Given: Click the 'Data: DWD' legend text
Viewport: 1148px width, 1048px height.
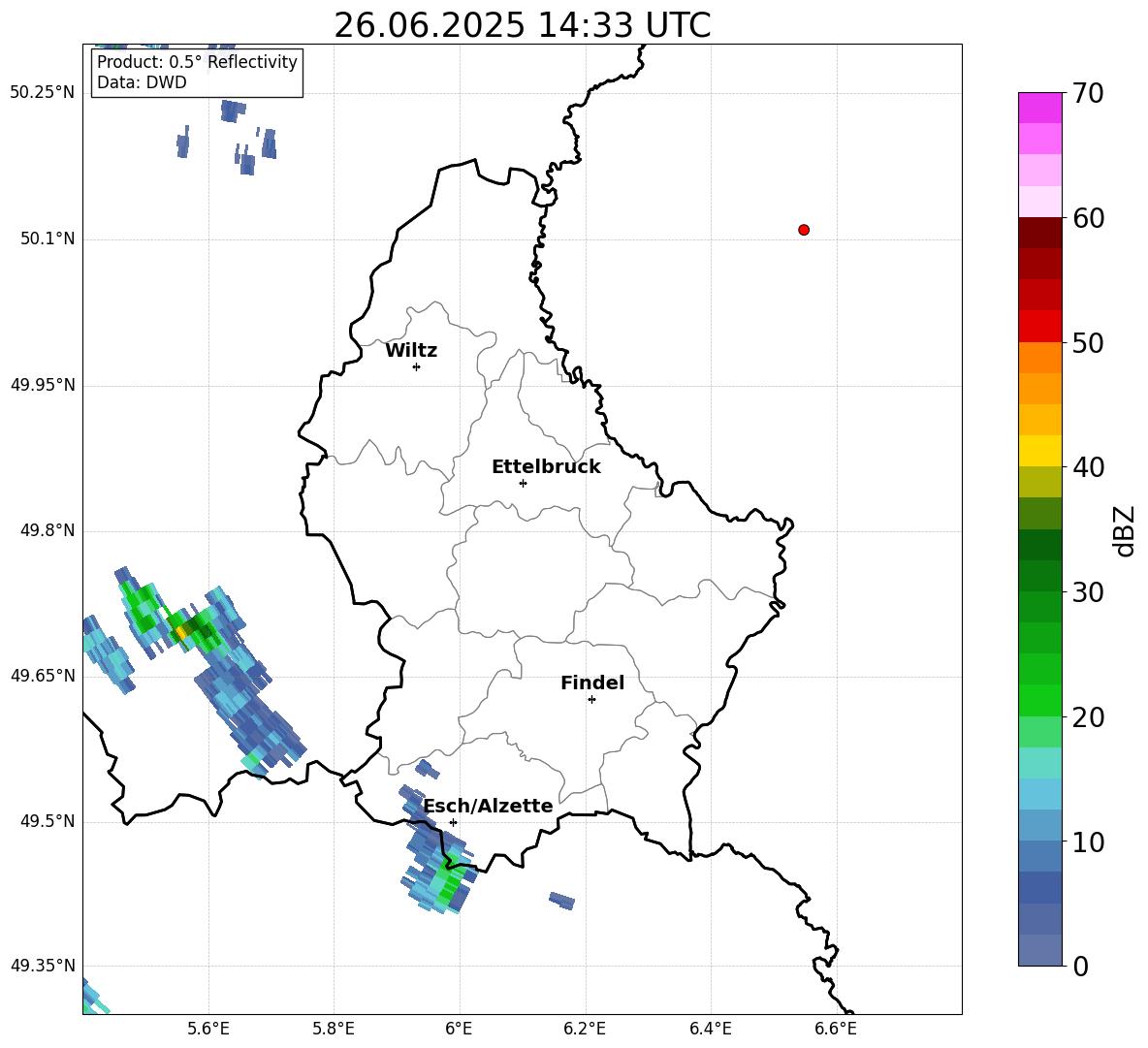Looking at the screenshot, I should [142, 82].
